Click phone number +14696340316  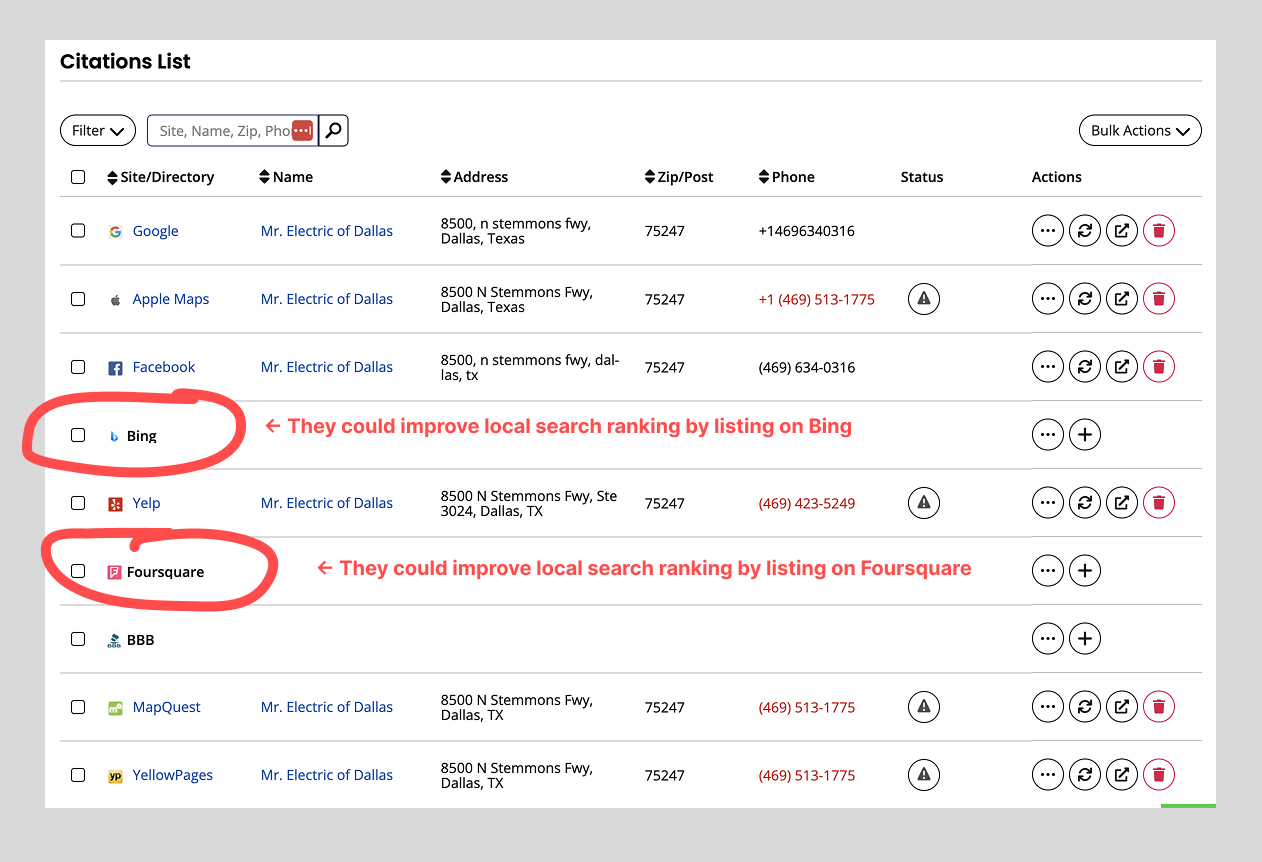(x=807, y=231)
